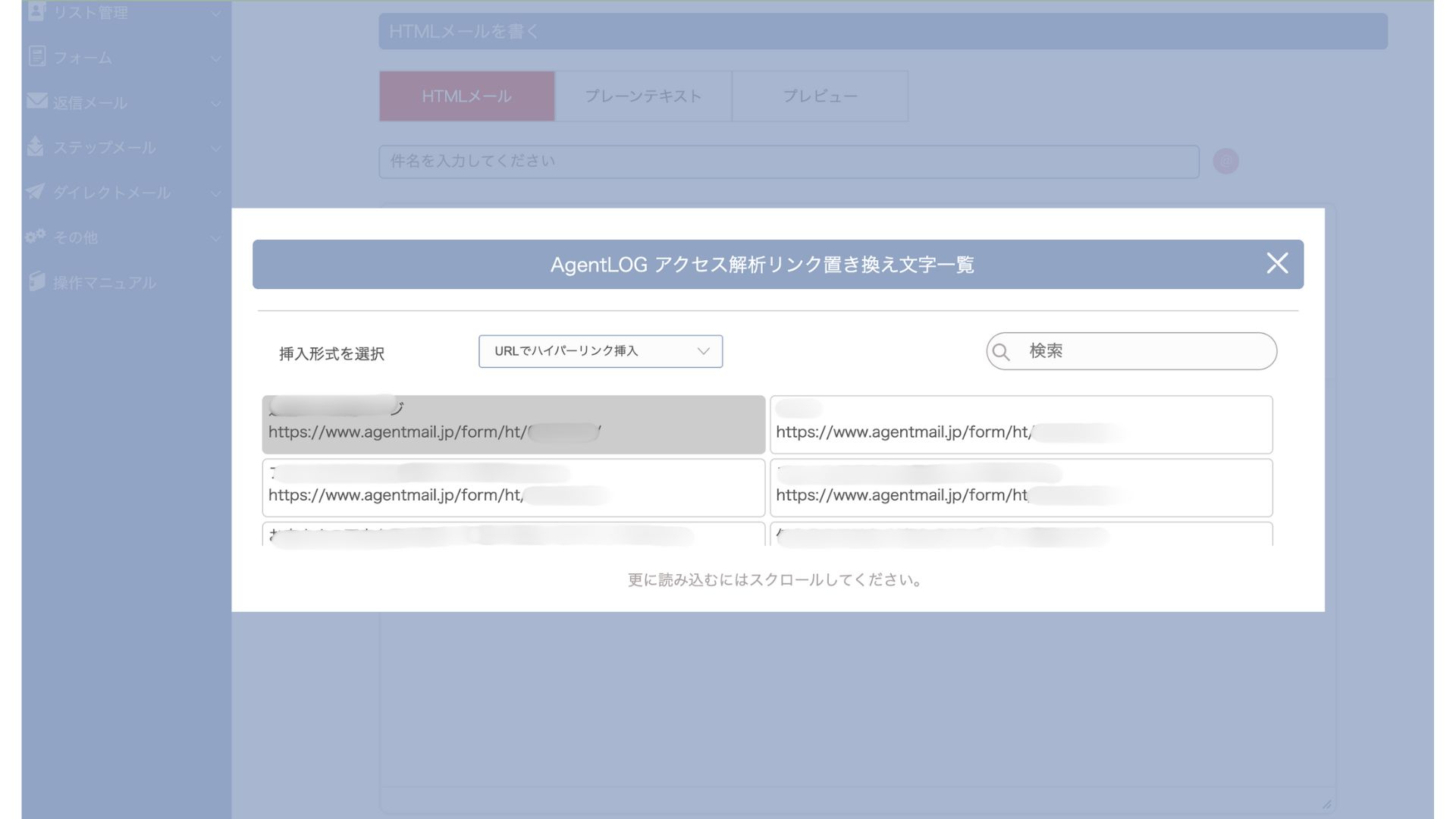Click the 操作マニュアル book icon
This screenshot has height=819, width=1456.
36,281
